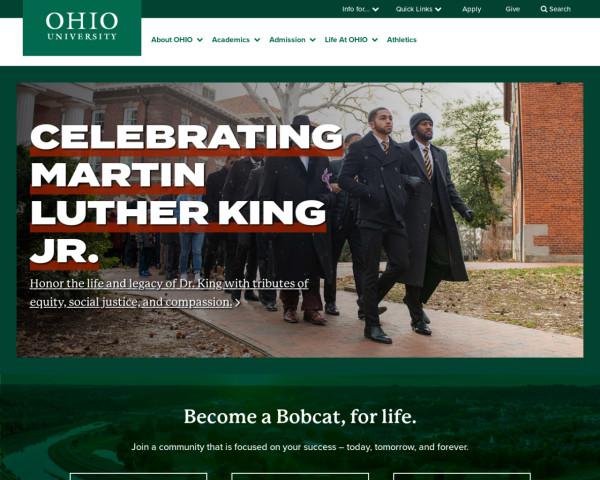Click the Search magnifier icon
This screenshot has height=480, width=600.
click(543, 9)
